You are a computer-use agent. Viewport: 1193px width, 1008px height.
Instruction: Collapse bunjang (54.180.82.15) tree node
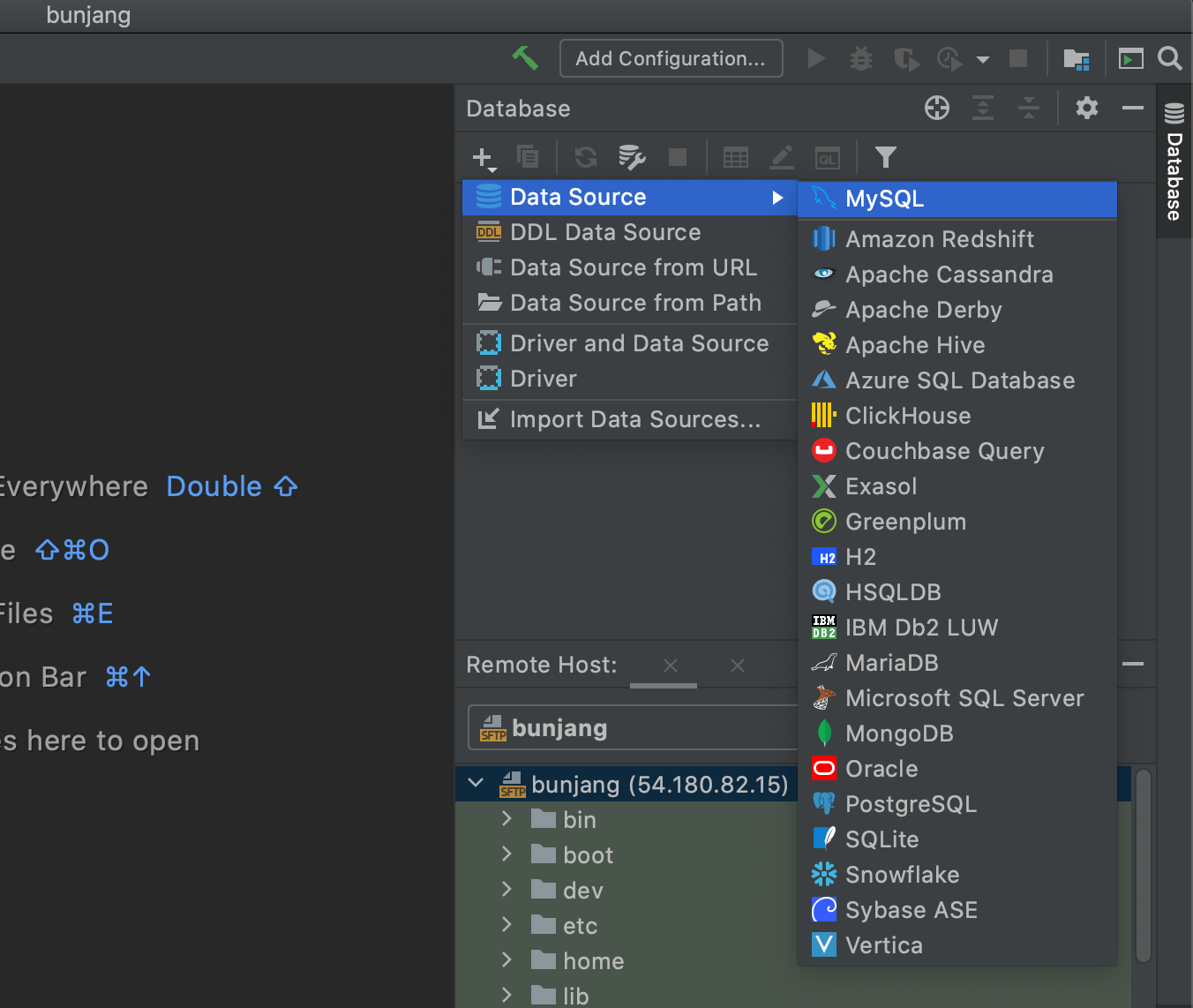click(476, 783)
